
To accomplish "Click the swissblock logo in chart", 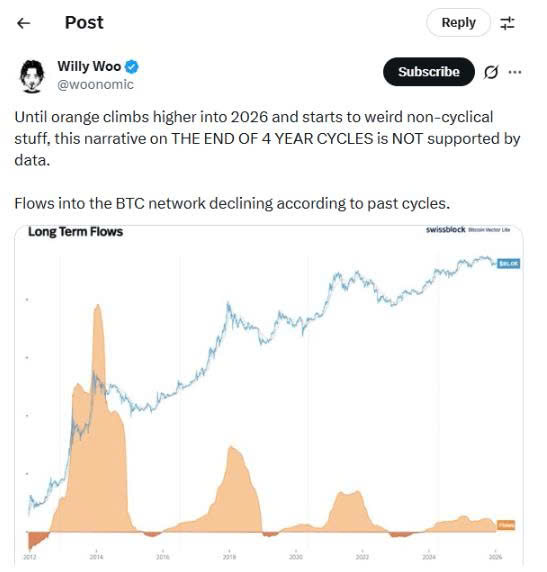I will tap(446, 229).
